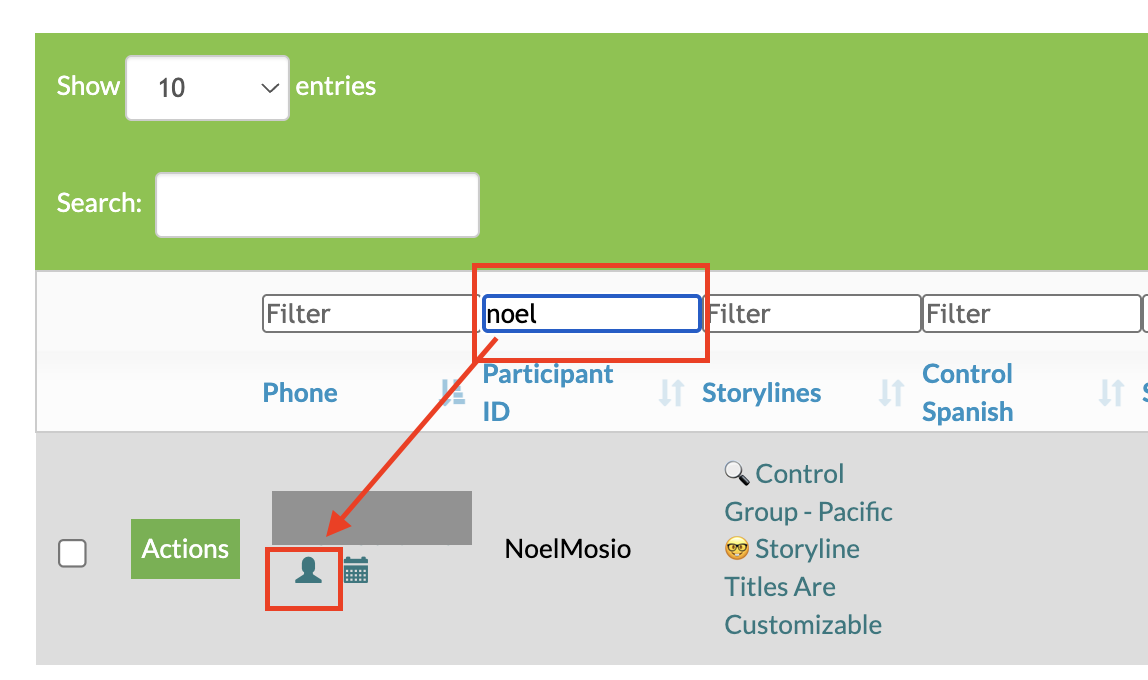
Task: Click the Phone column header text
Action: pos(300,393)
